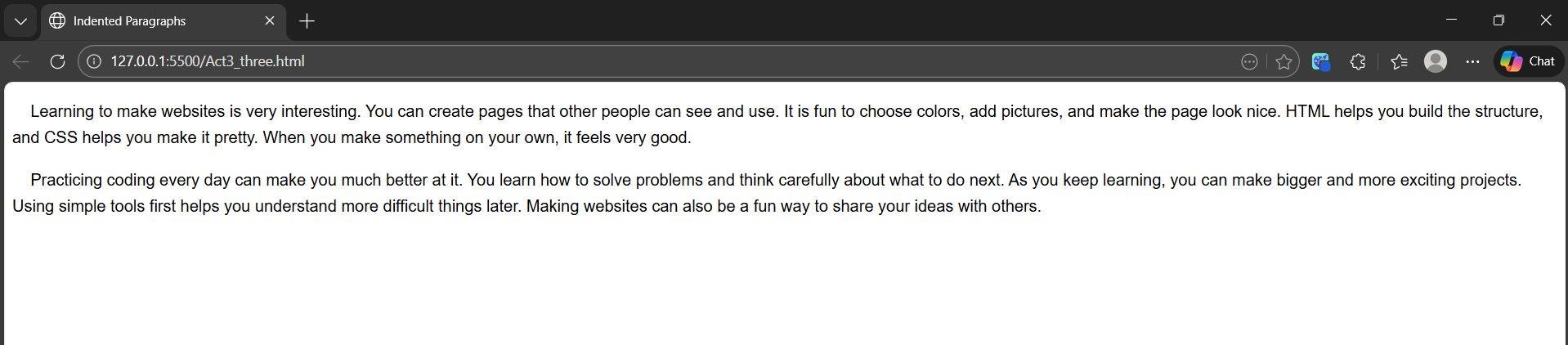
Task: Click the back navigation arrow
Action: click(x=21, y=61)
